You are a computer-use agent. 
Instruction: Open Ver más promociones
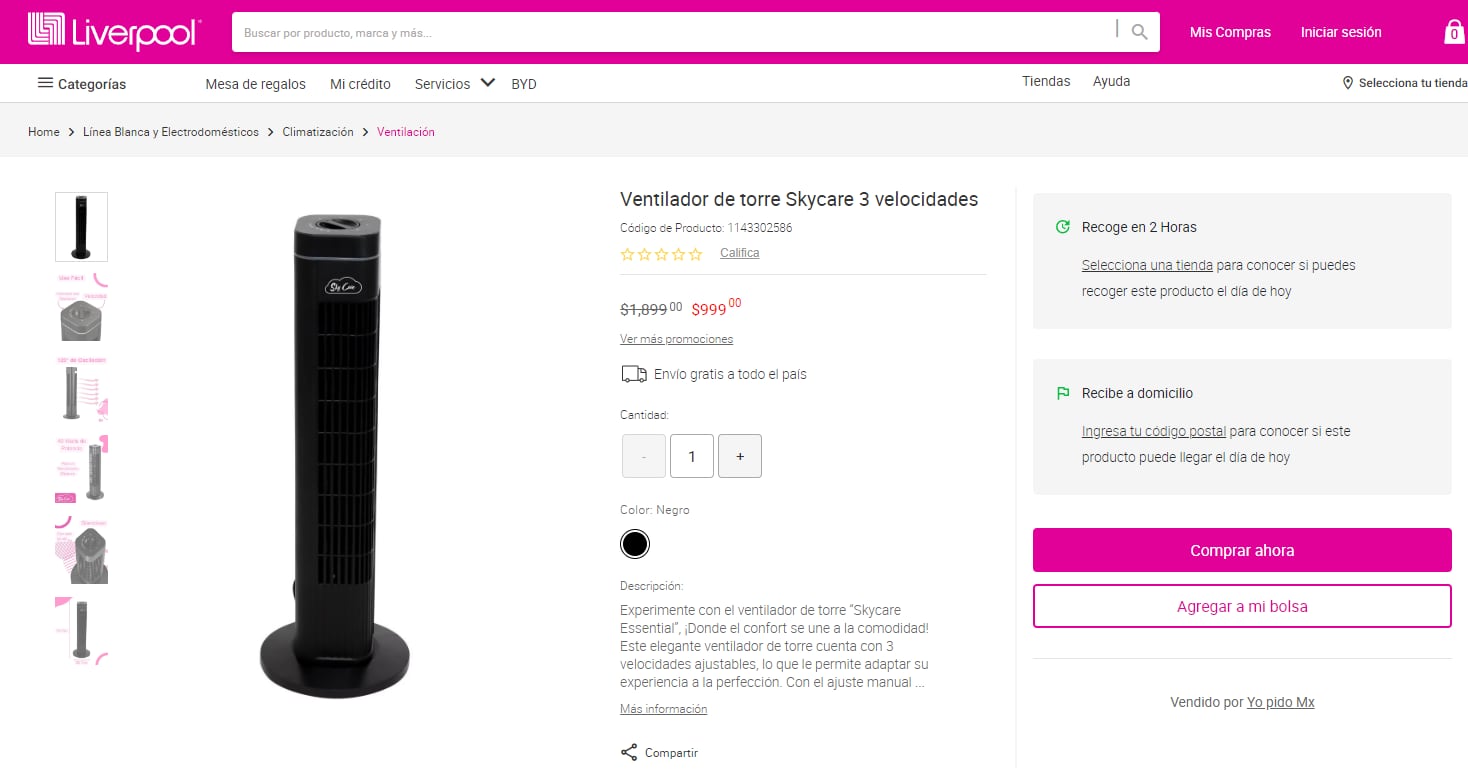[x=677, y=339]
